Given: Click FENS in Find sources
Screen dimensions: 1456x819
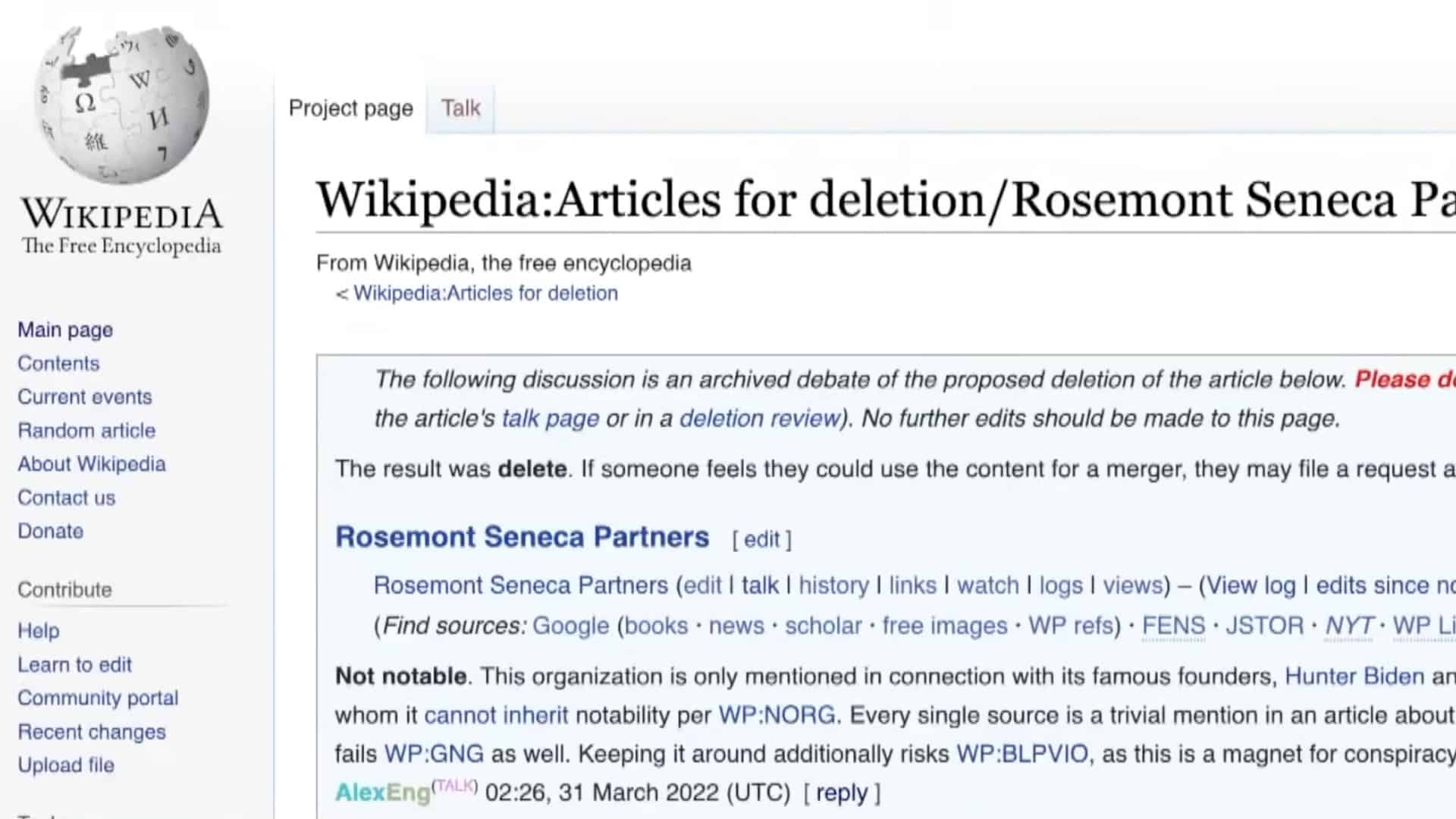Looking at the screenshot, I should pyautogui.click(x=1173, y=626).
